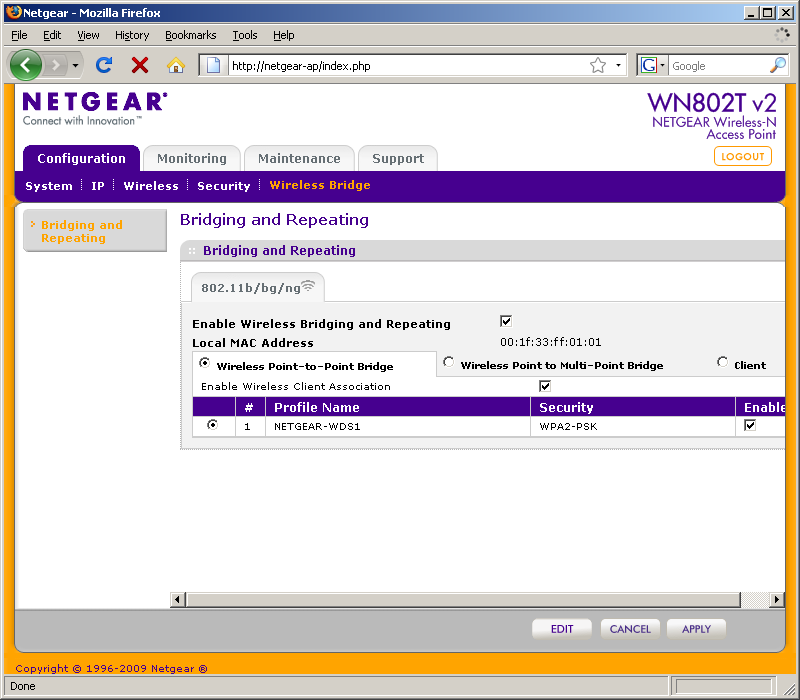Click the Firefox activity throbber icon
The width and height of the screenshot is (800, 700).
(x=782, y=35)
